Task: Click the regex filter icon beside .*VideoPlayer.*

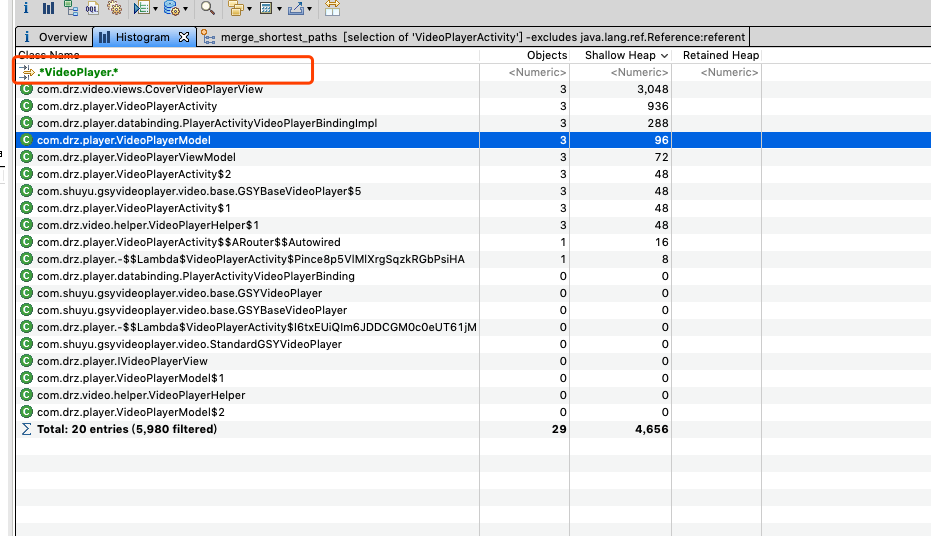Action: (26, 72)
